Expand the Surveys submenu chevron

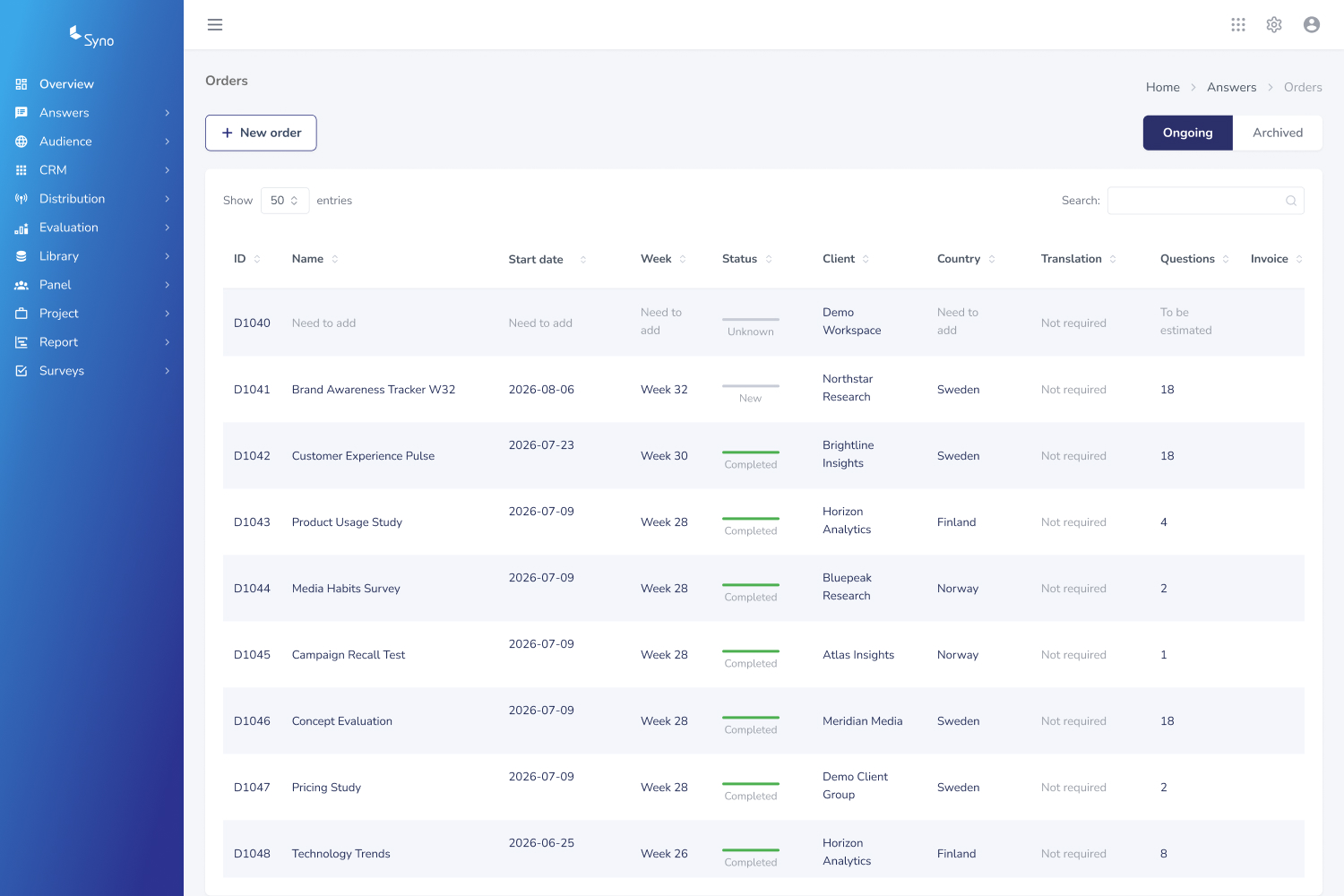click(168, 371)
